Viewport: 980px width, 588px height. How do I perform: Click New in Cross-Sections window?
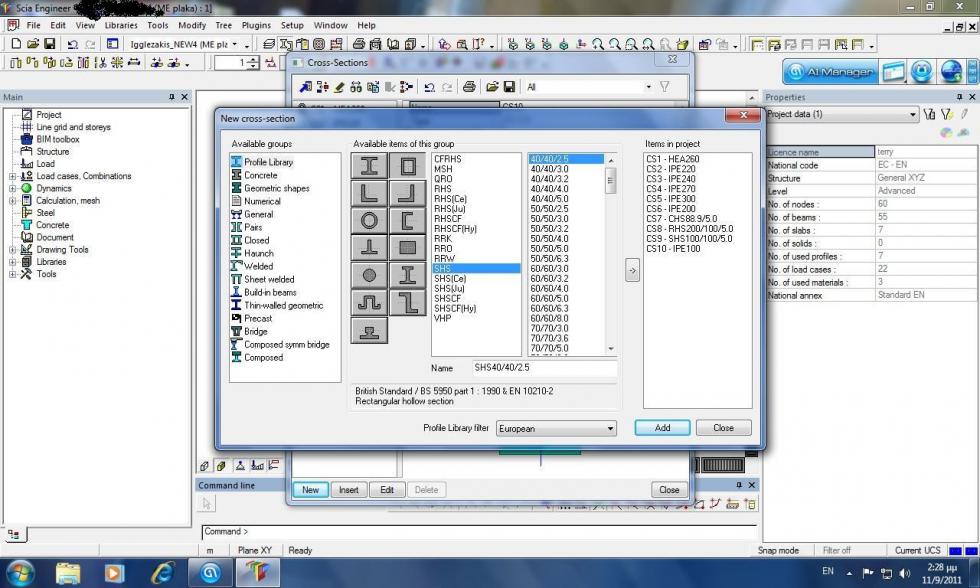tap(311, 490)
